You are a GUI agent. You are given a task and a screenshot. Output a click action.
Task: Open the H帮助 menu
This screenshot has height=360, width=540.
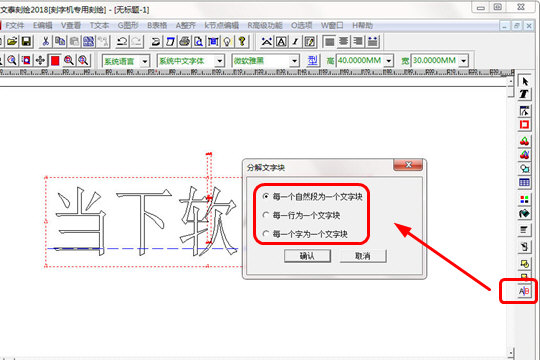coord(362,25)
